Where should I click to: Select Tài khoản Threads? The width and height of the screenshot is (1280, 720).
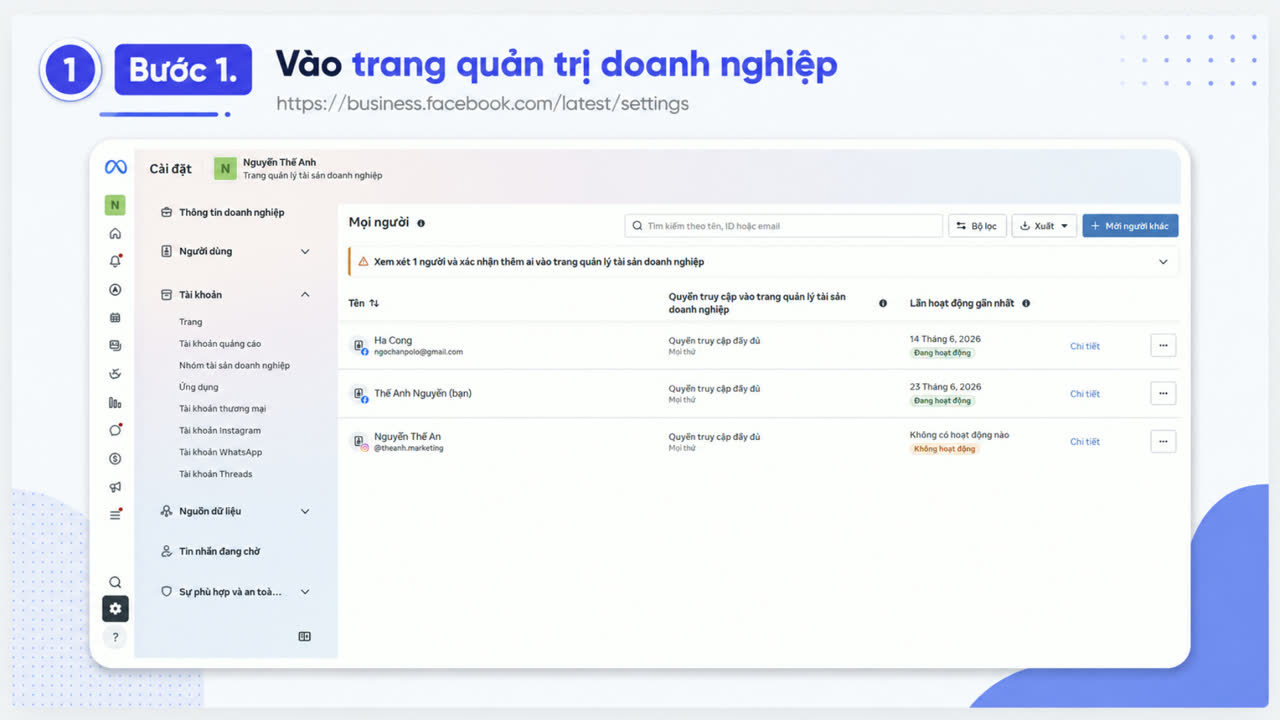216,474
